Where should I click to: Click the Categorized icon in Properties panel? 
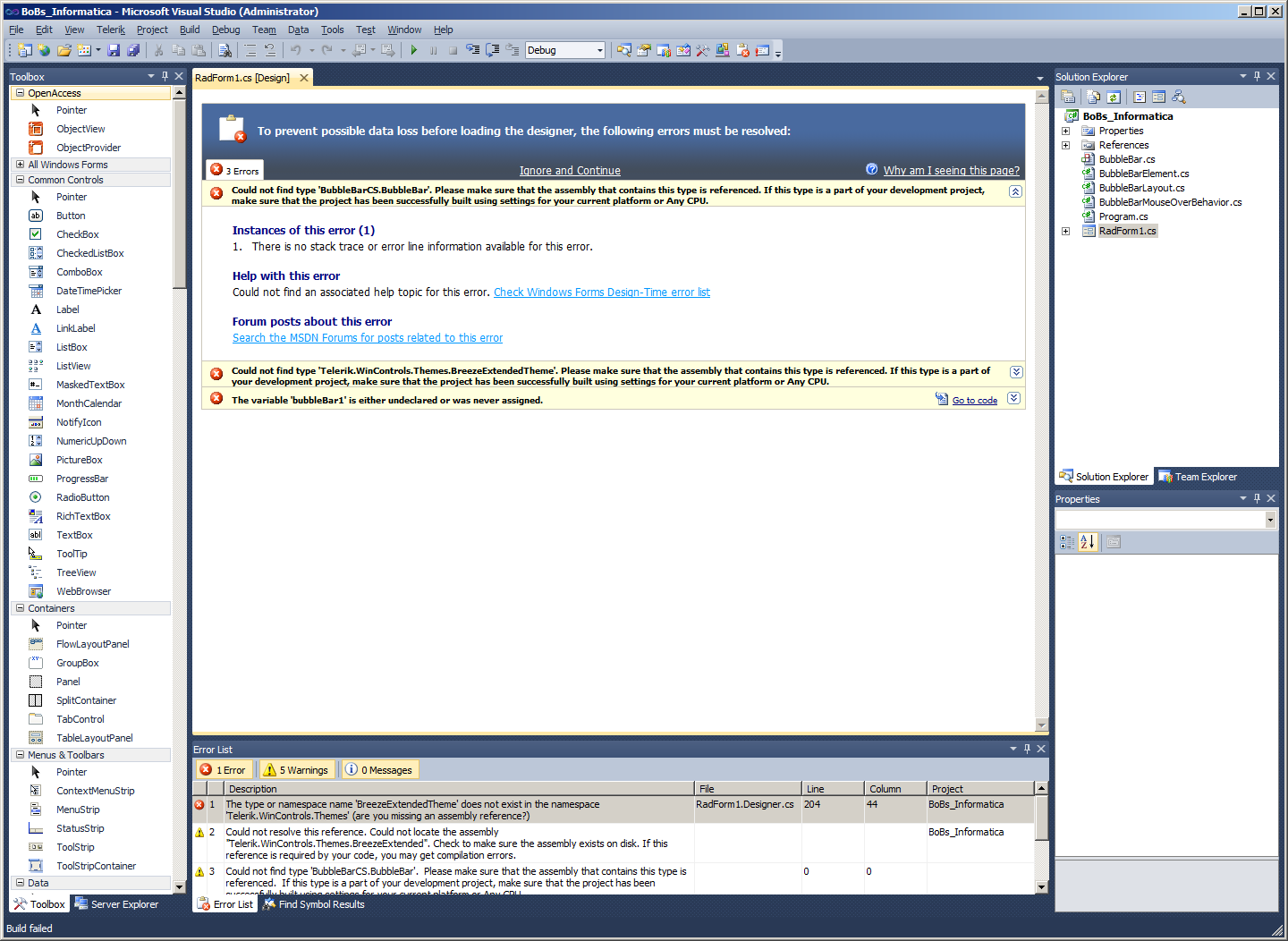(x=1067, y=541)
